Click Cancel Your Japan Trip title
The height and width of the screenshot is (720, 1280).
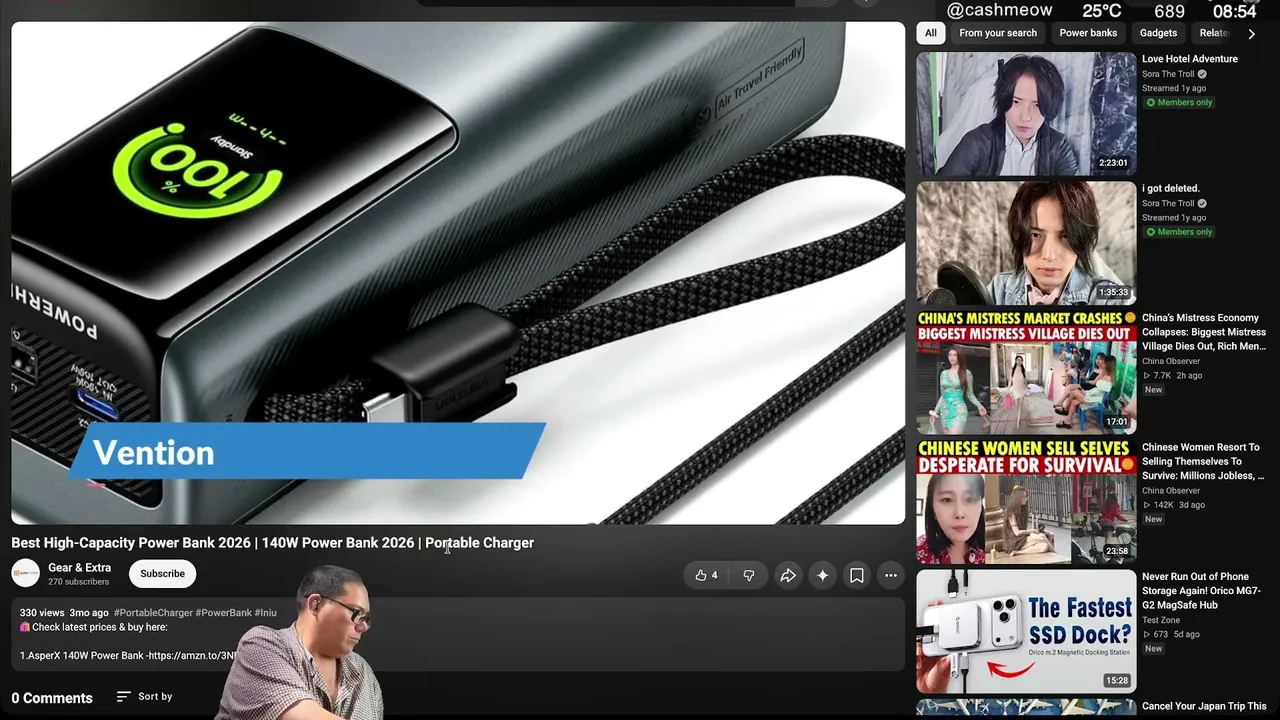tap(1204, 706)
